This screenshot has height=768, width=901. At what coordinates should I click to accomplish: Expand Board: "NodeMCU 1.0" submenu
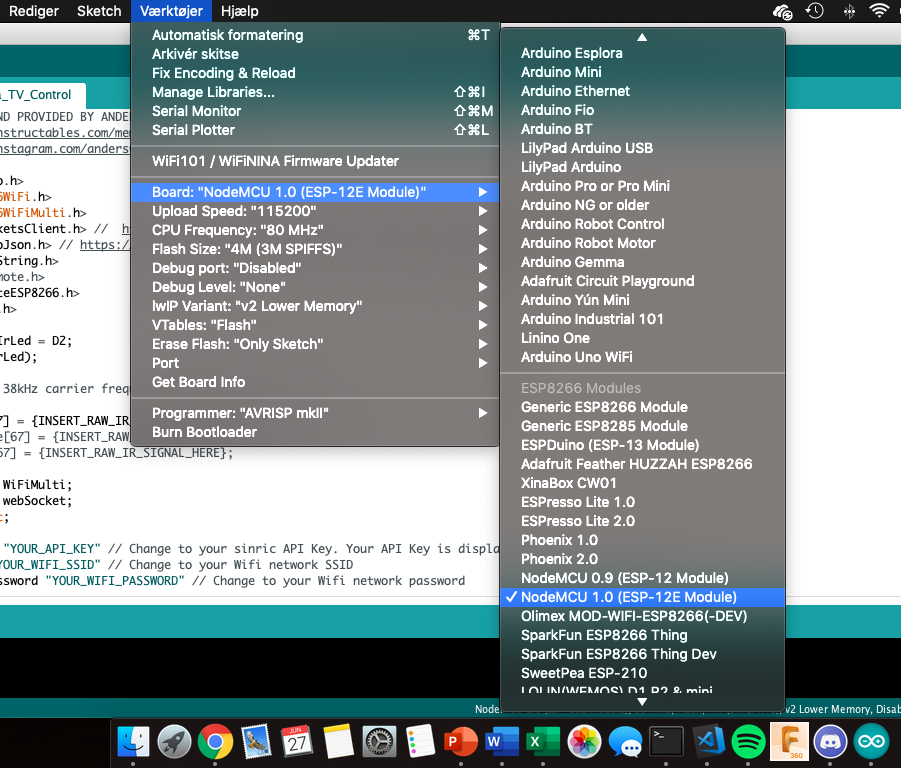[x=315, y=192]
